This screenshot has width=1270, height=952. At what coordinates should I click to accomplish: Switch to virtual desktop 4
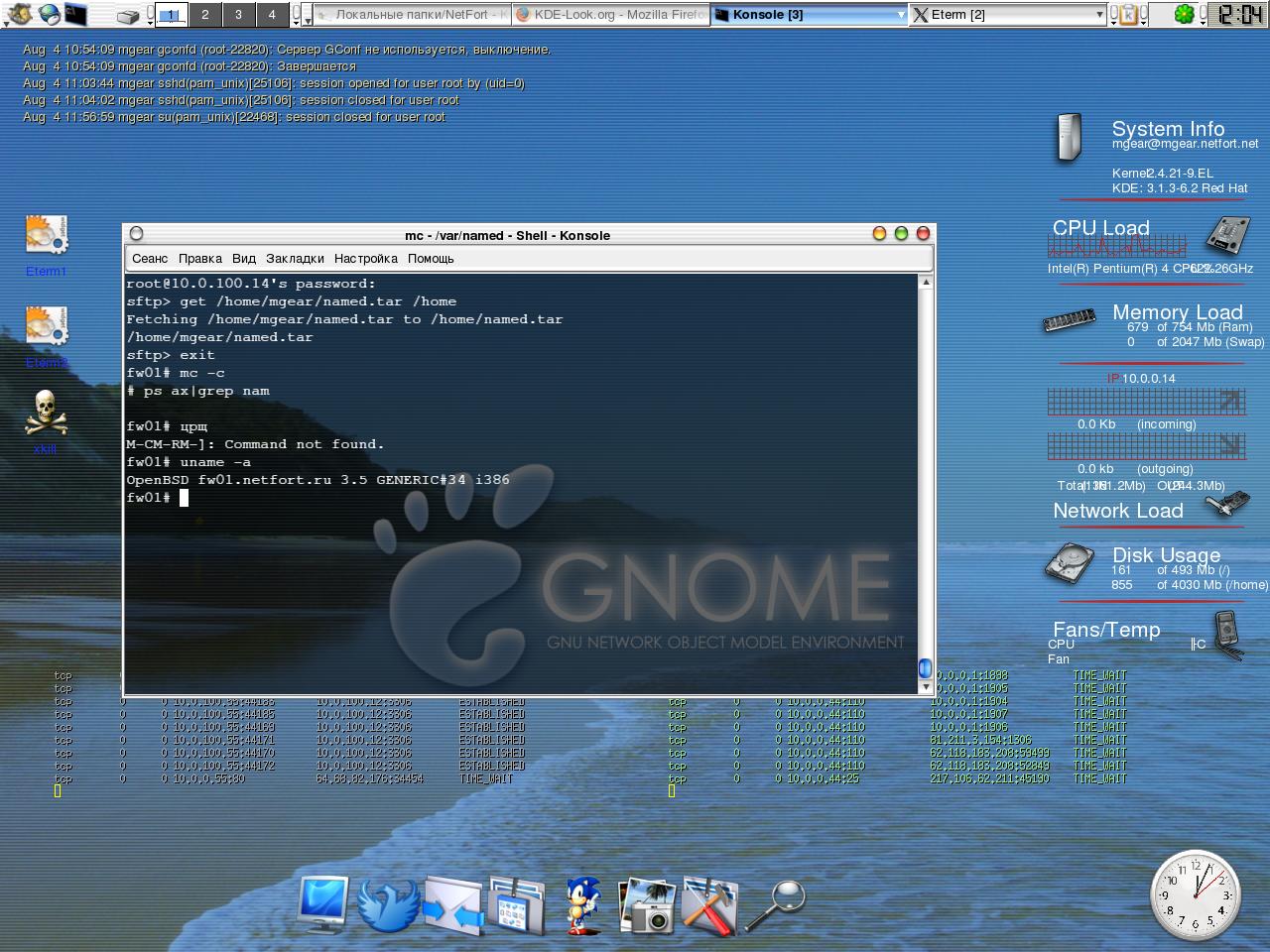pyautogui.click(x=272, y=14)
